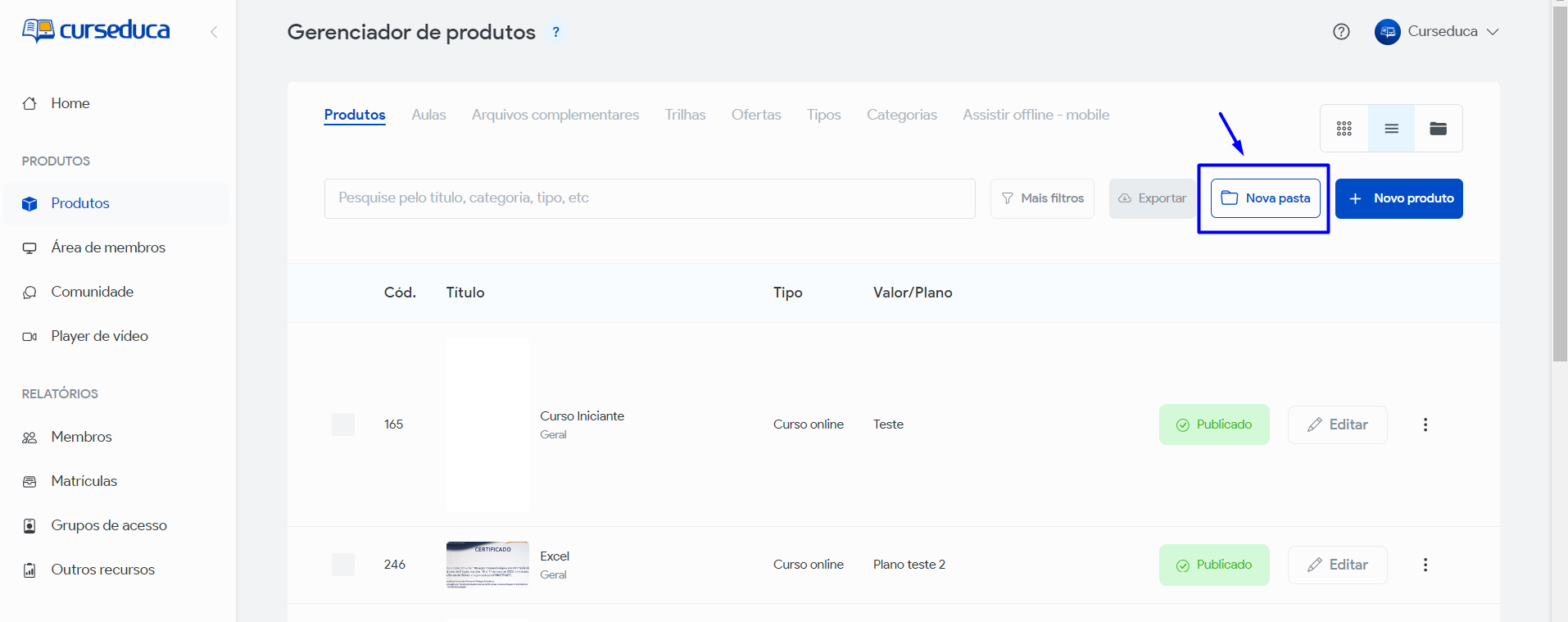Image resolution: width=1568 pixels, height=622 pixels.
Task: Switch to folder view icon
Action: (1438, 129)
